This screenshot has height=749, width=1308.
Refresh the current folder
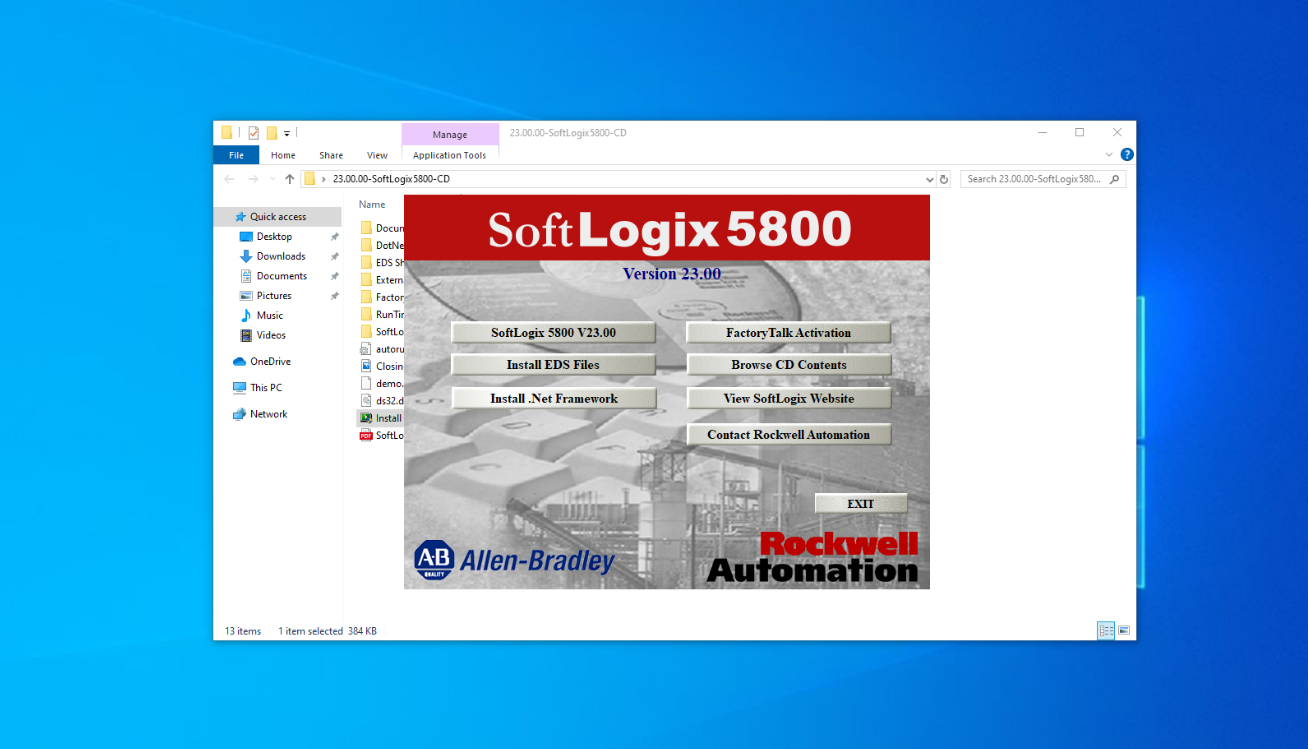coord(944,179)
